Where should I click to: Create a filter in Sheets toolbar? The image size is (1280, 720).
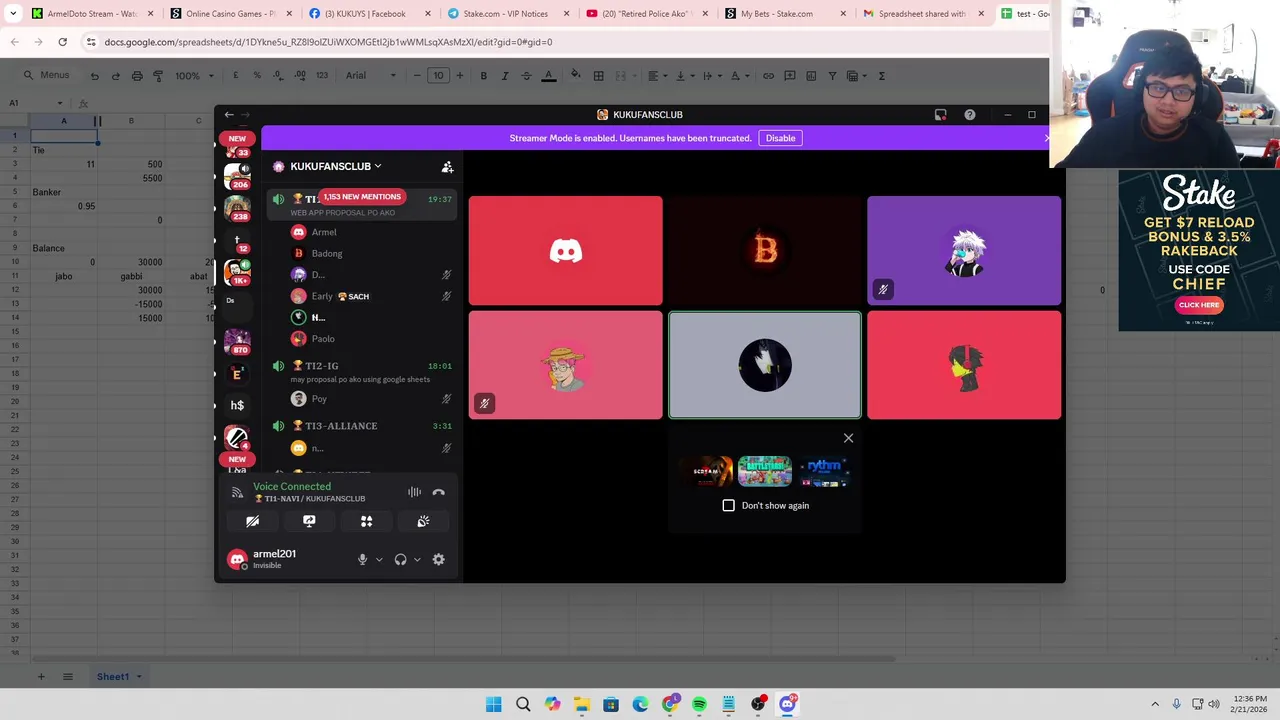tap(832, 76)
